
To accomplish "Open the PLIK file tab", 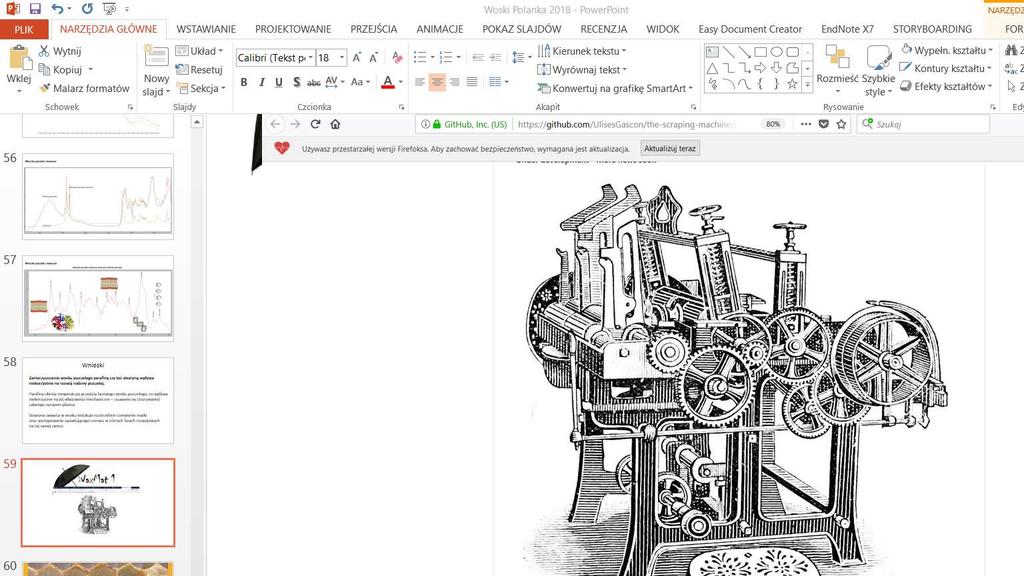I will (24, 29).
